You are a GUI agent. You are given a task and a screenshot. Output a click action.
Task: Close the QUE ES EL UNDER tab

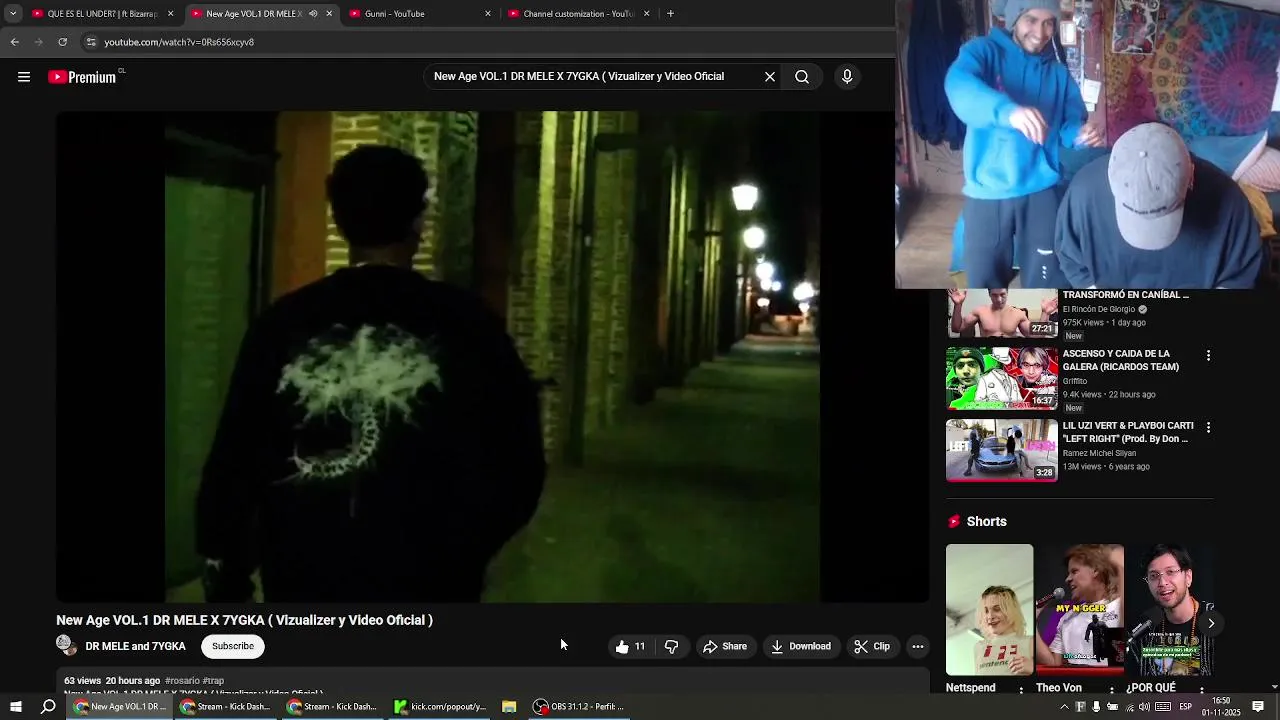(170, 14)
